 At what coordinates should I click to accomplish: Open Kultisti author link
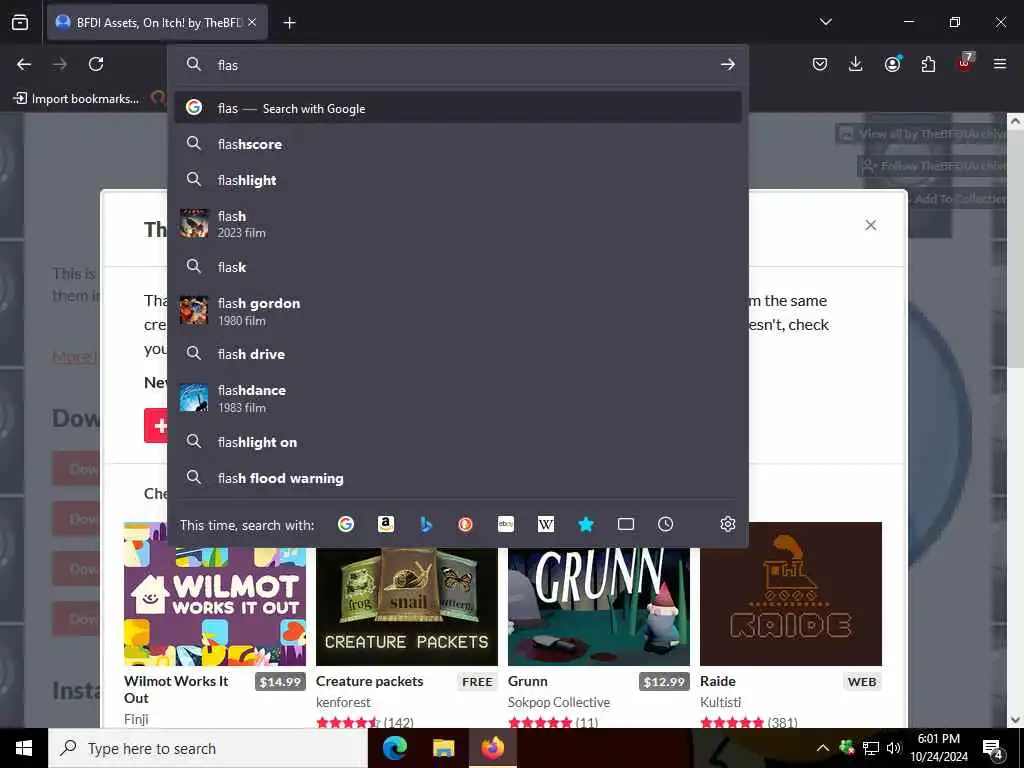point(720,702)
